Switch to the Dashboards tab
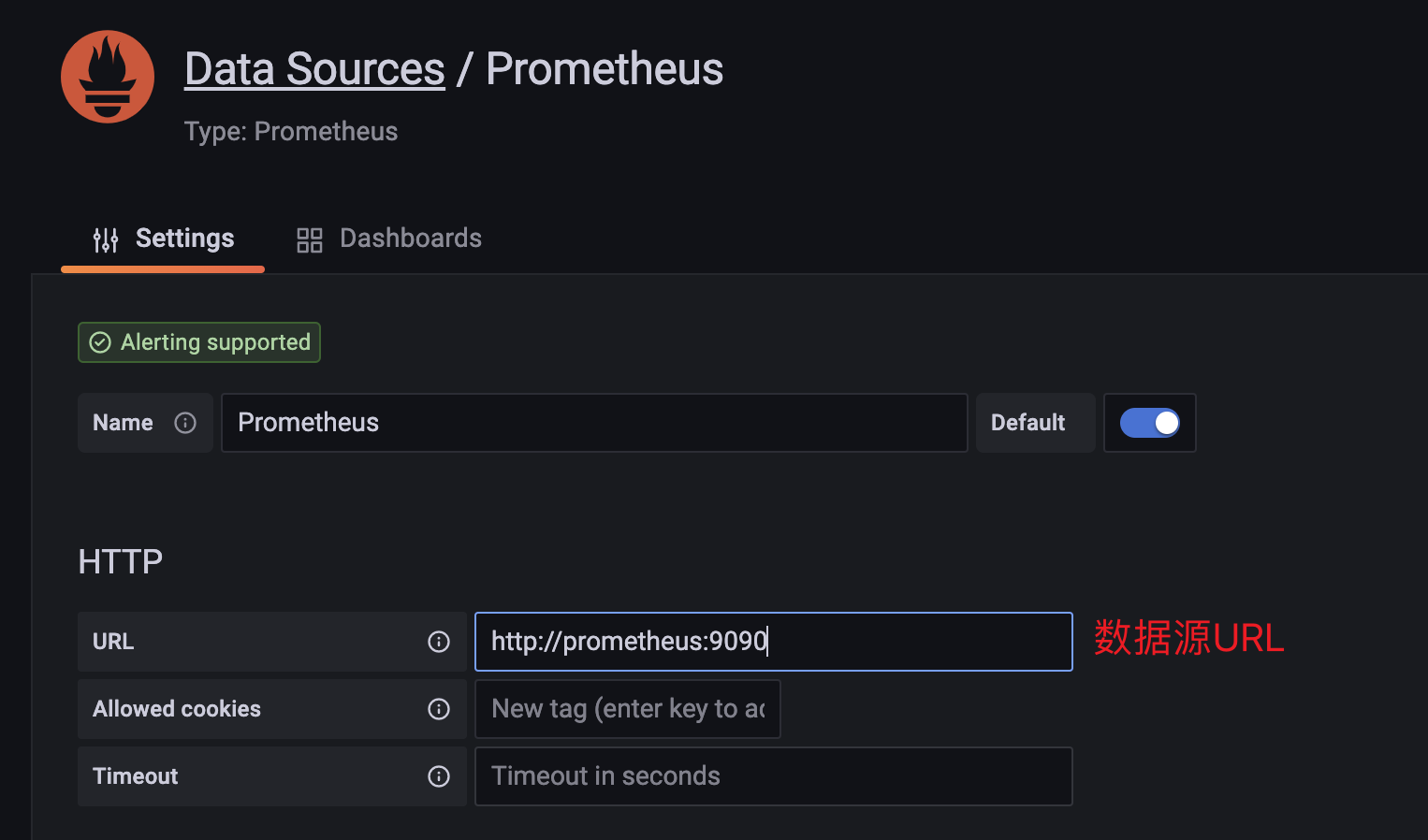This screenshot has width=1428, height=840. pos(410,239)
